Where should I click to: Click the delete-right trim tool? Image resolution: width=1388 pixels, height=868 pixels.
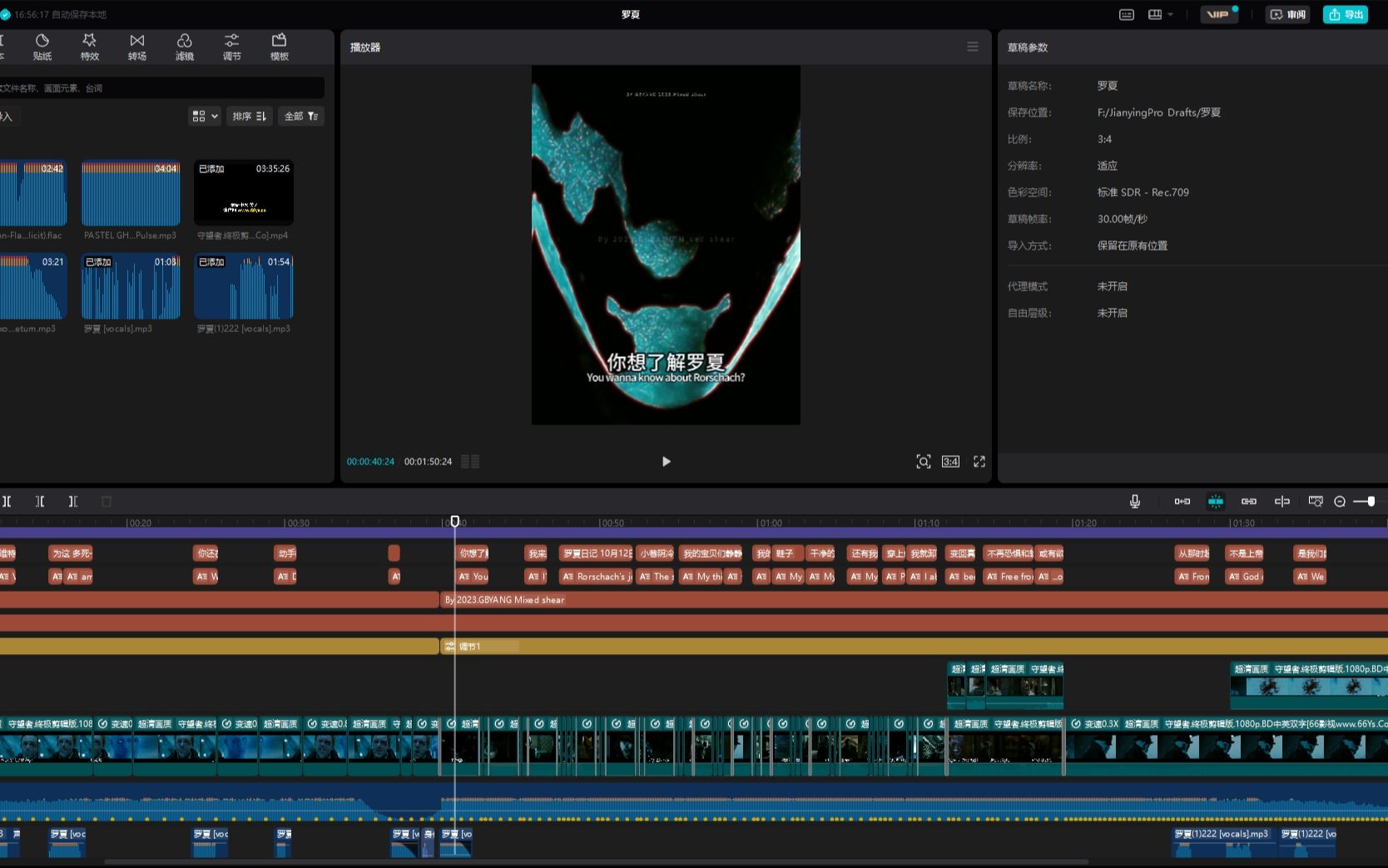(x=73, y=501)
